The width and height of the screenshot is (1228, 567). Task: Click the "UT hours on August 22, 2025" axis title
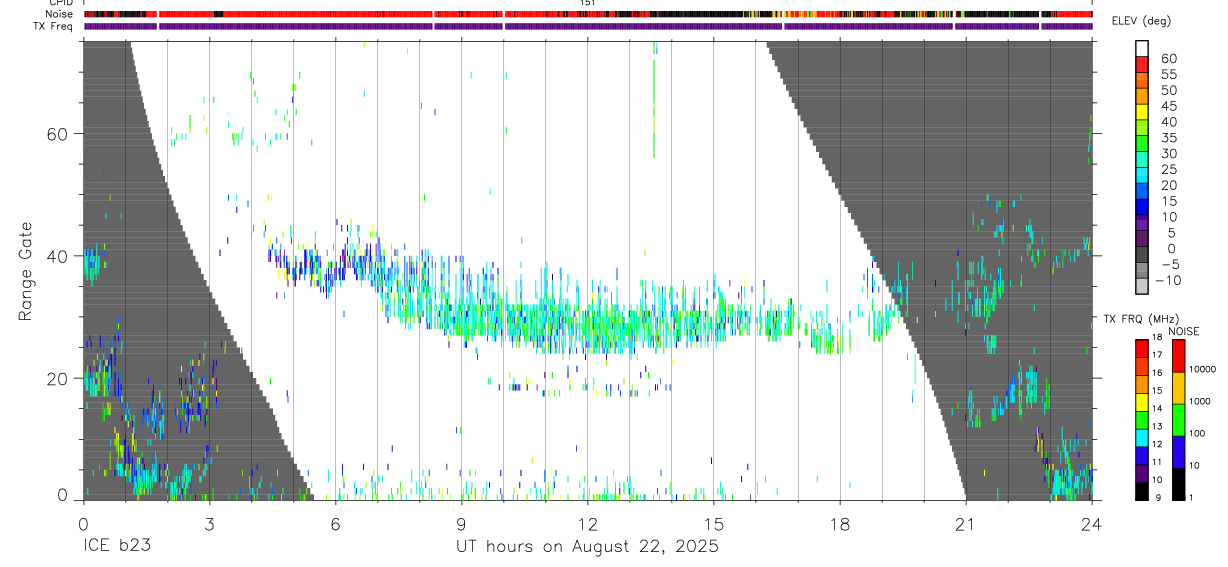[587, 547]
